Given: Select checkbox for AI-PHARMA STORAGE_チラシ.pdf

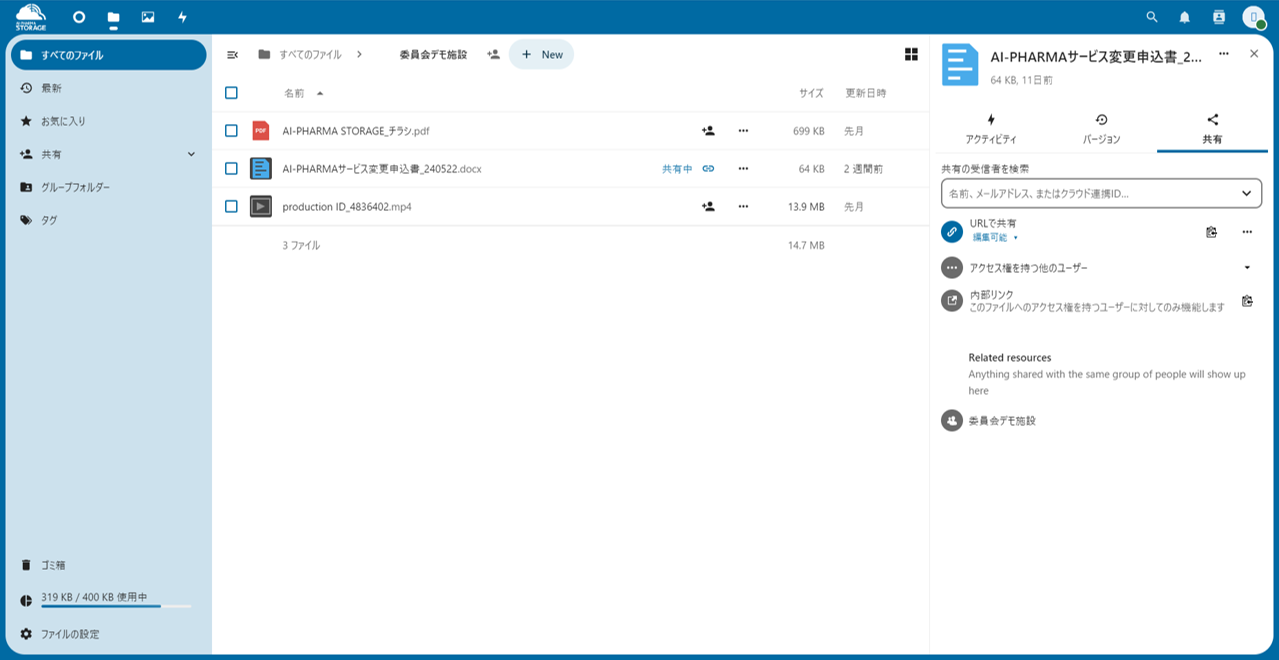Looking at the screenshot, I should click(231, 131).
